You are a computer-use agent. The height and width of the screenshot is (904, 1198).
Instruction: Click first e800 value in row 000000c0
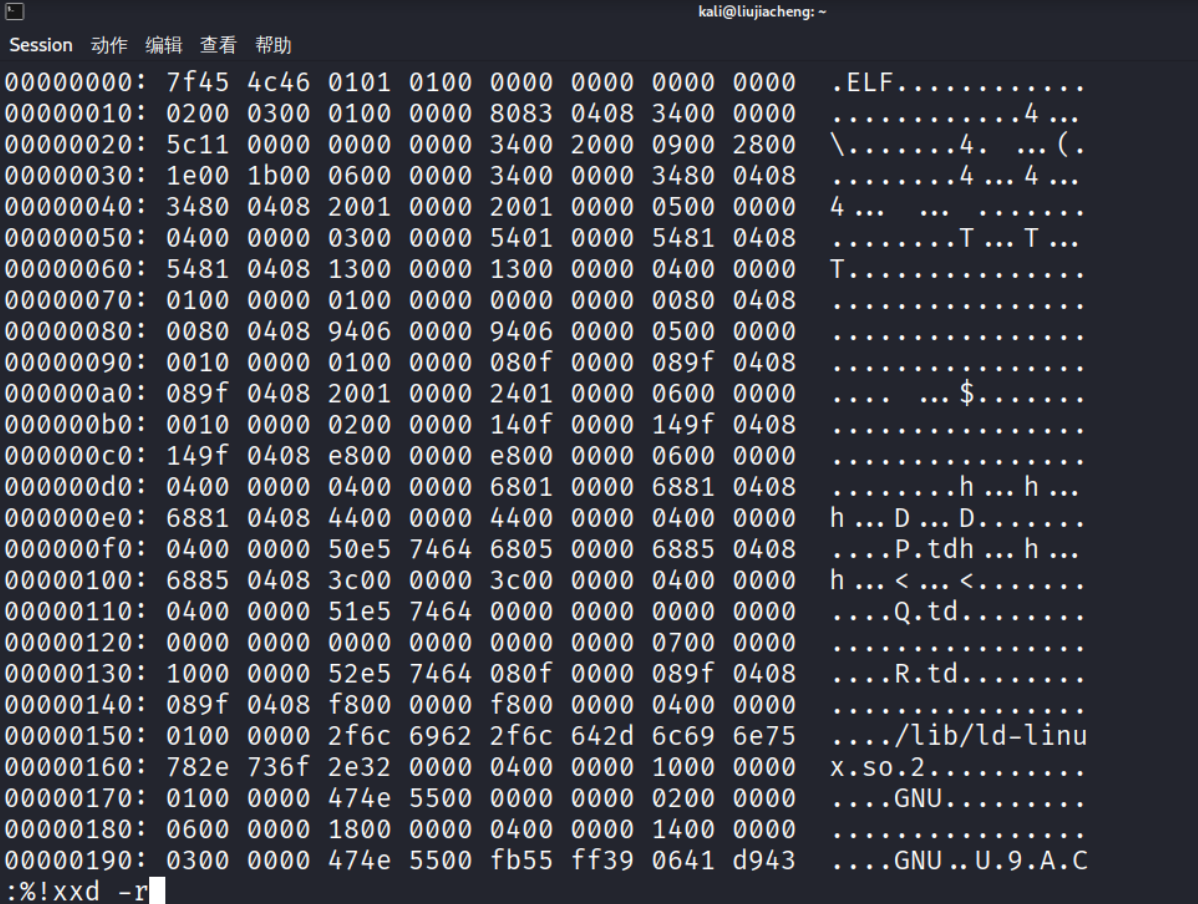tap(360, 456)
